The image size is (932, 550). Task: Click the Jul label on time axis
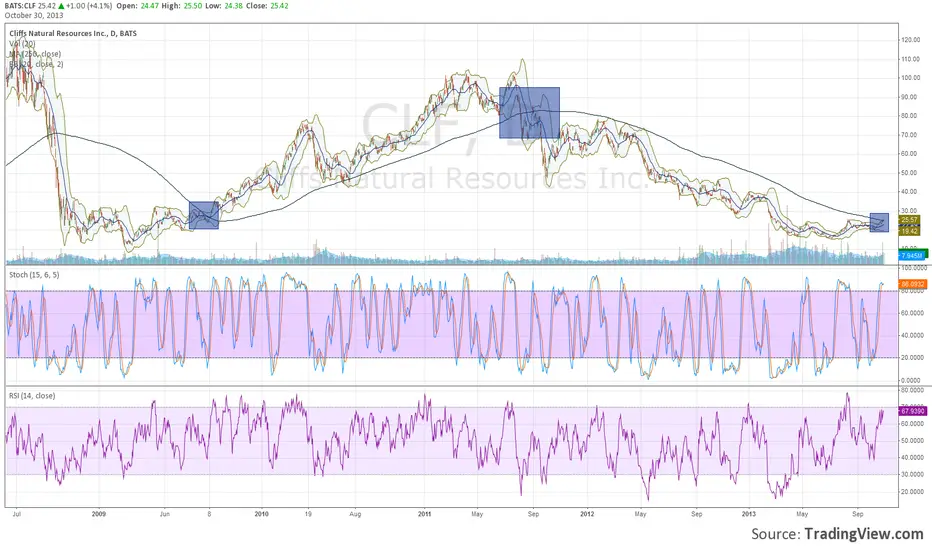[17, 514]
